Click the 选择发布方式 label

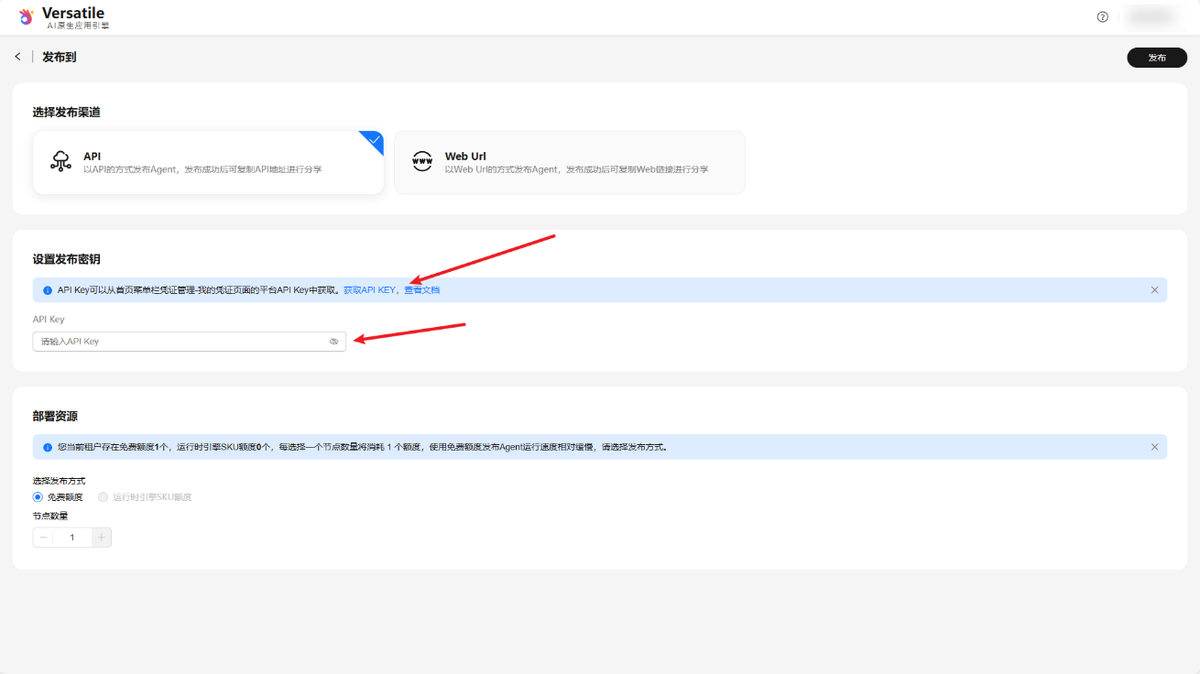click(59, 481)
